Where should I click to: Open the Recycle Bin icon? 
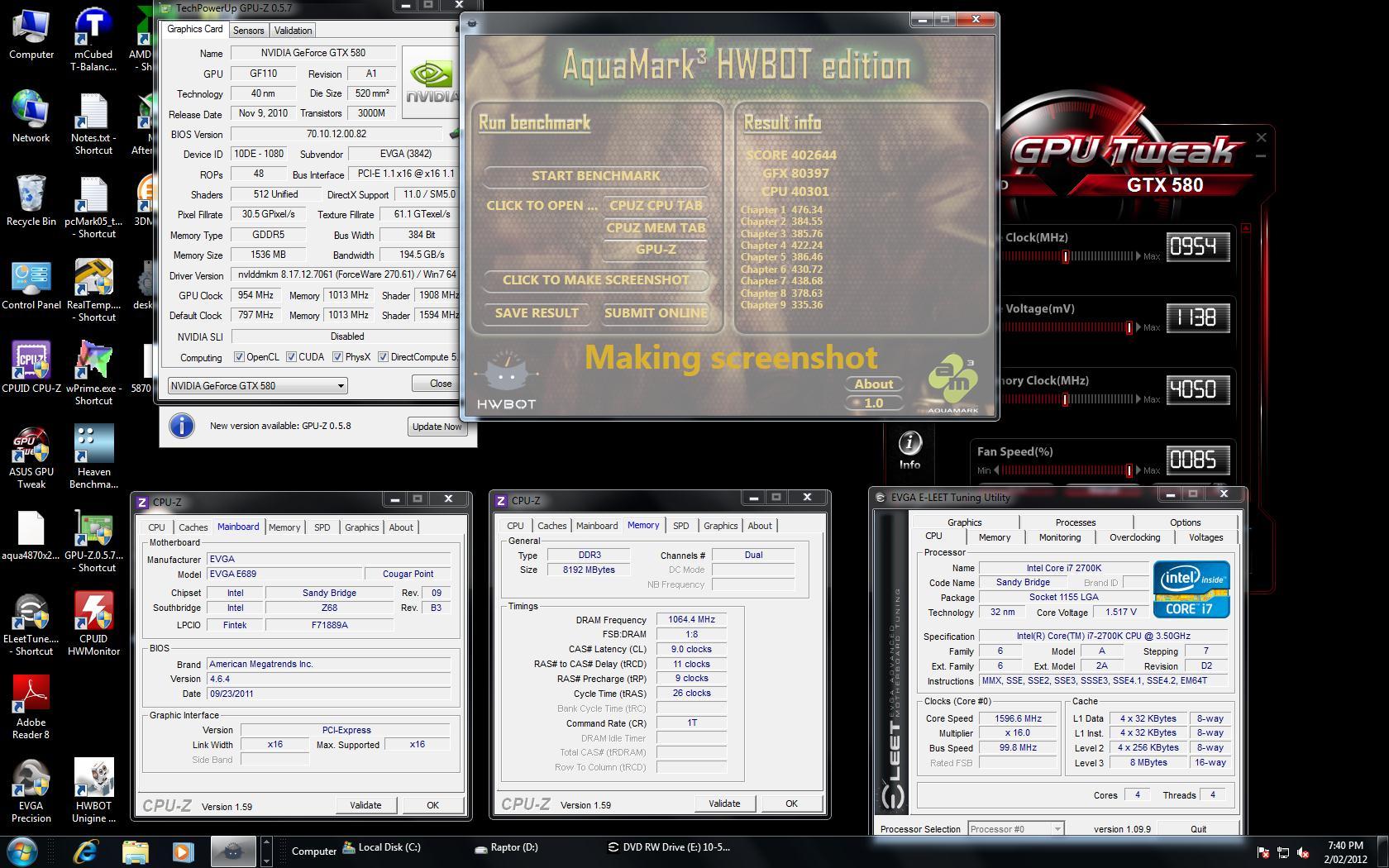[x=31, y=200]
